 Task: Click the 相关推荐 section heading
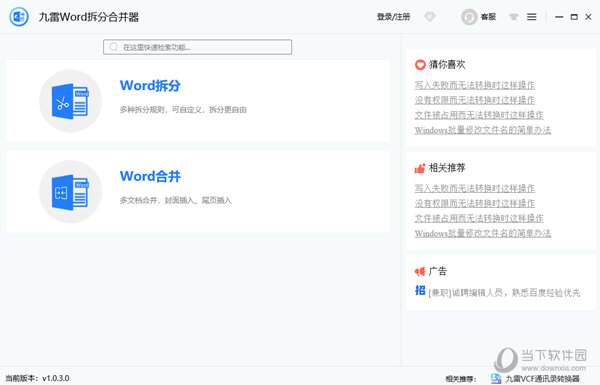click(x=447, y=168)
